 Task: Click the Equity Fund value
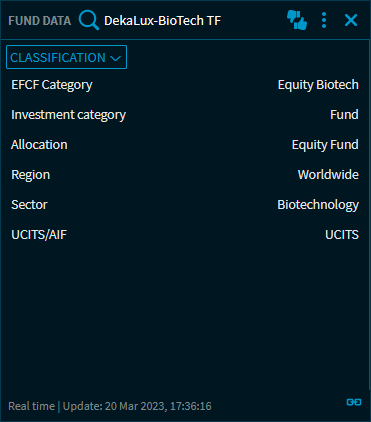click(x=325, y=145)
